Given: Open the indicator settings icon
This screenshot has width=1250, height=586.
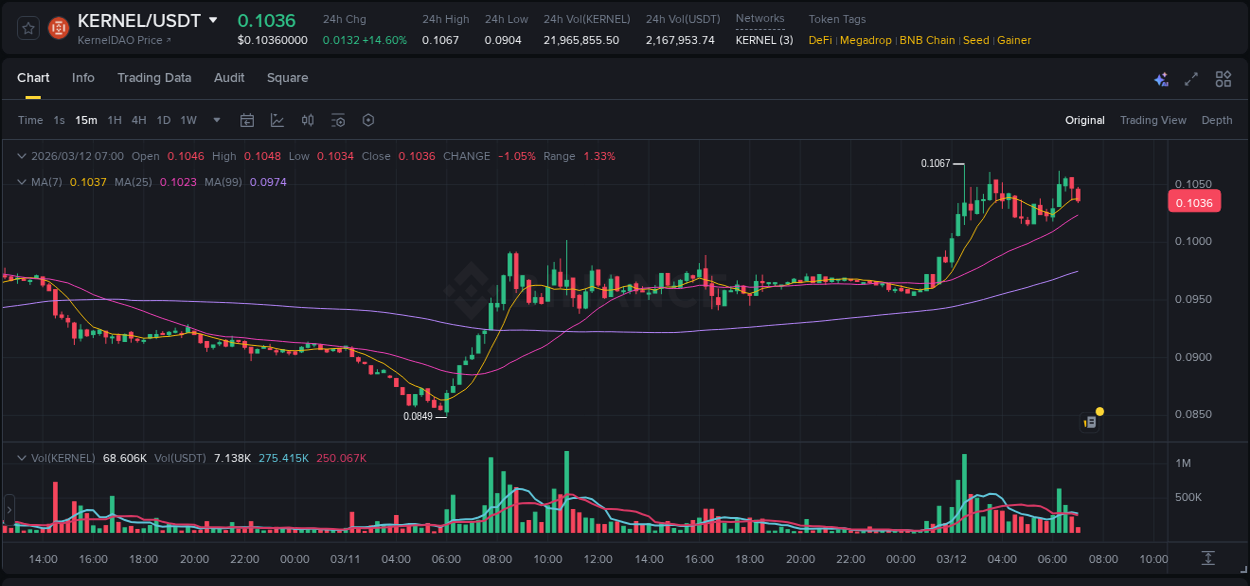Looking at the screenshot, I should click(x=338, y=120).
